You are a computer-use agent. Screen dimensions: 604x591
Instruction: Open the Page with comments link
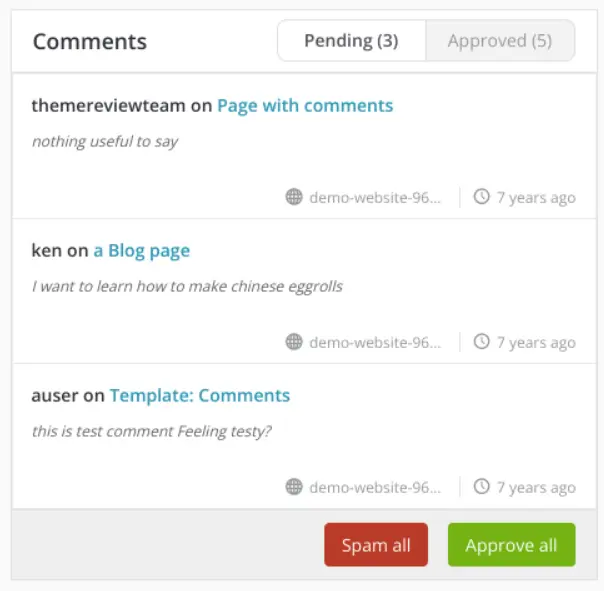[x=305, y=106]
